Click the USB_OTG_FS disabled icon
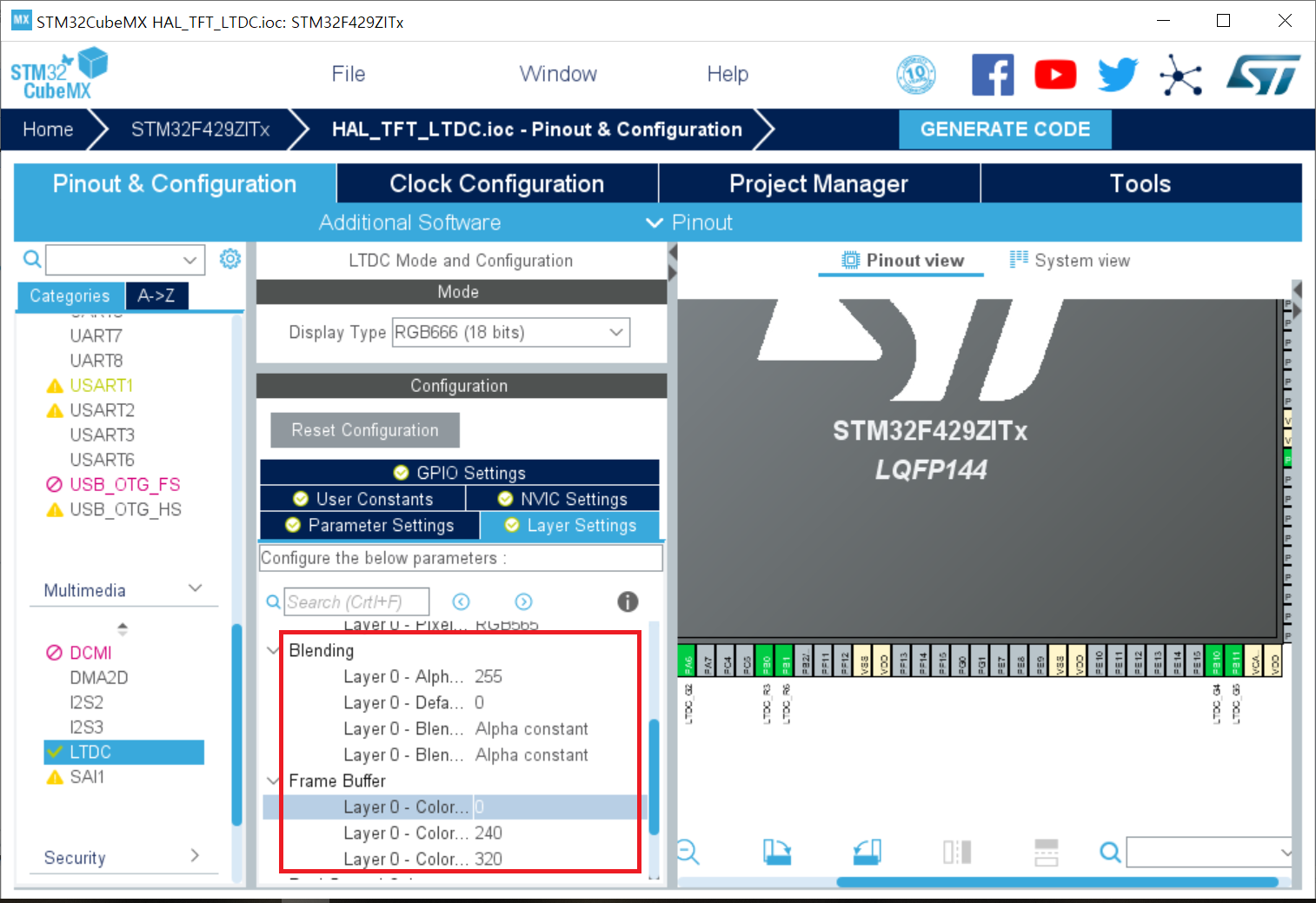Screen dimensions: 1316x903 pos(55,484)
